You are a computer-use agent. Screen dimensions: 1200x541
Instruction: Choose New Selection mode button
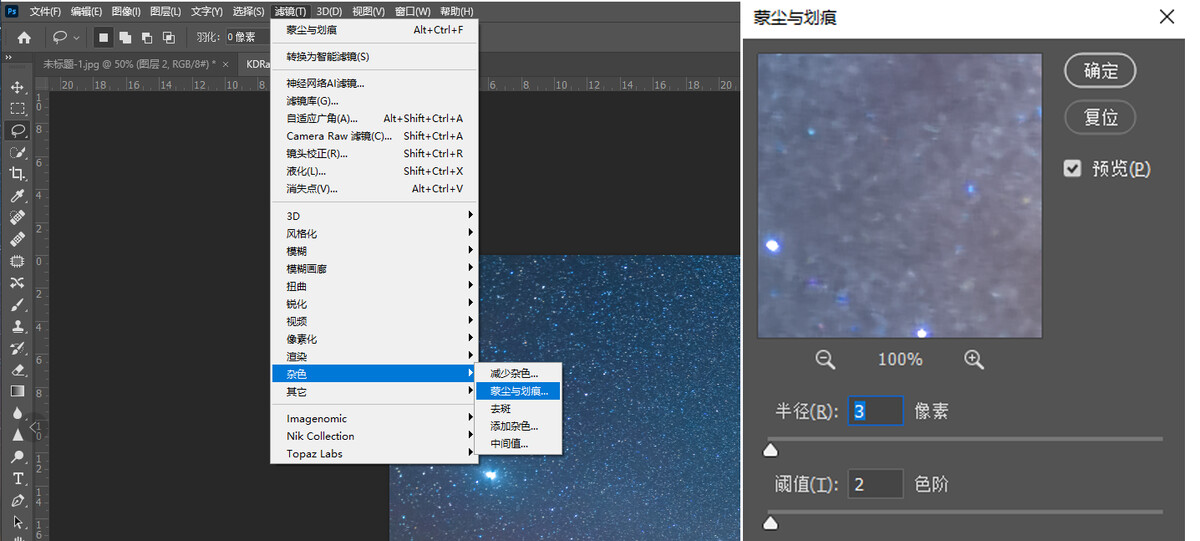(x=103, y=37)
